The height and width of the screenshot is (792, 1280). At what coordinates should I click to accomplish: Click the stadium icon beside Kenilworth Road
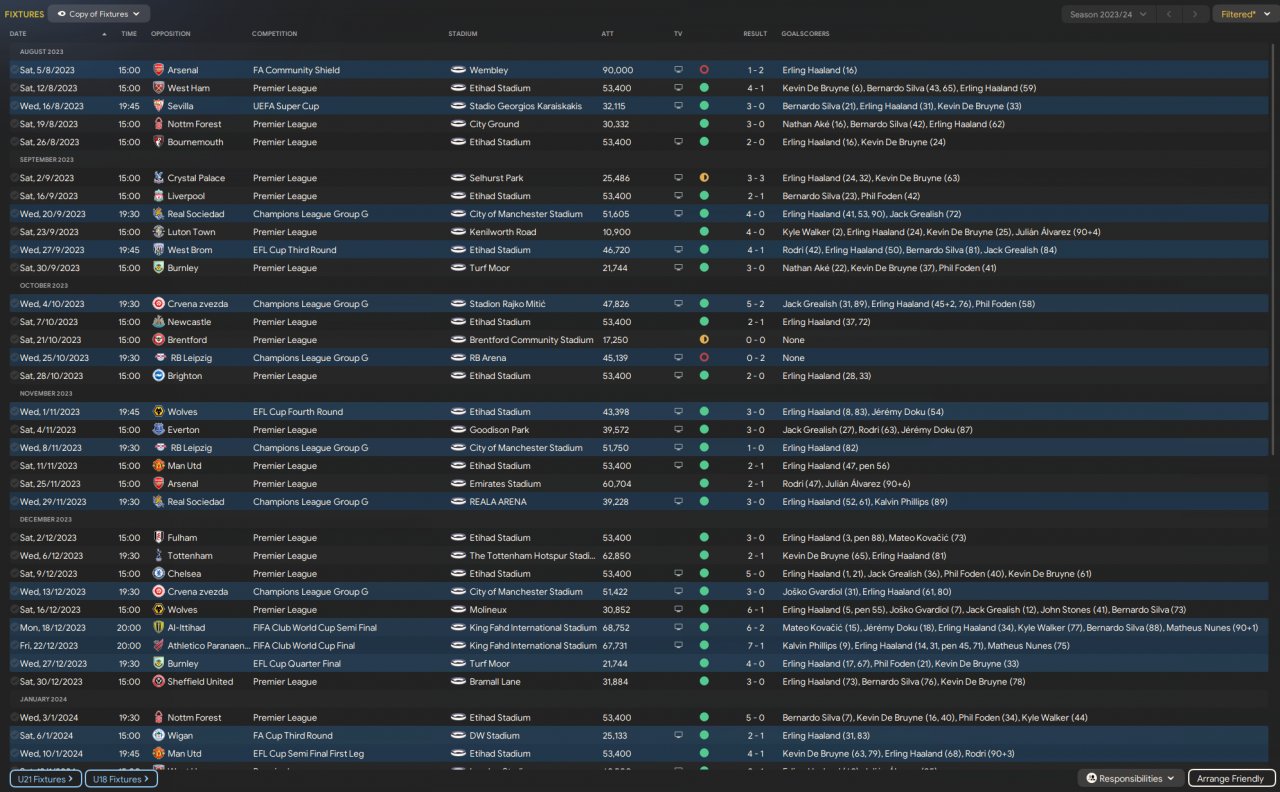coord(458,232)
